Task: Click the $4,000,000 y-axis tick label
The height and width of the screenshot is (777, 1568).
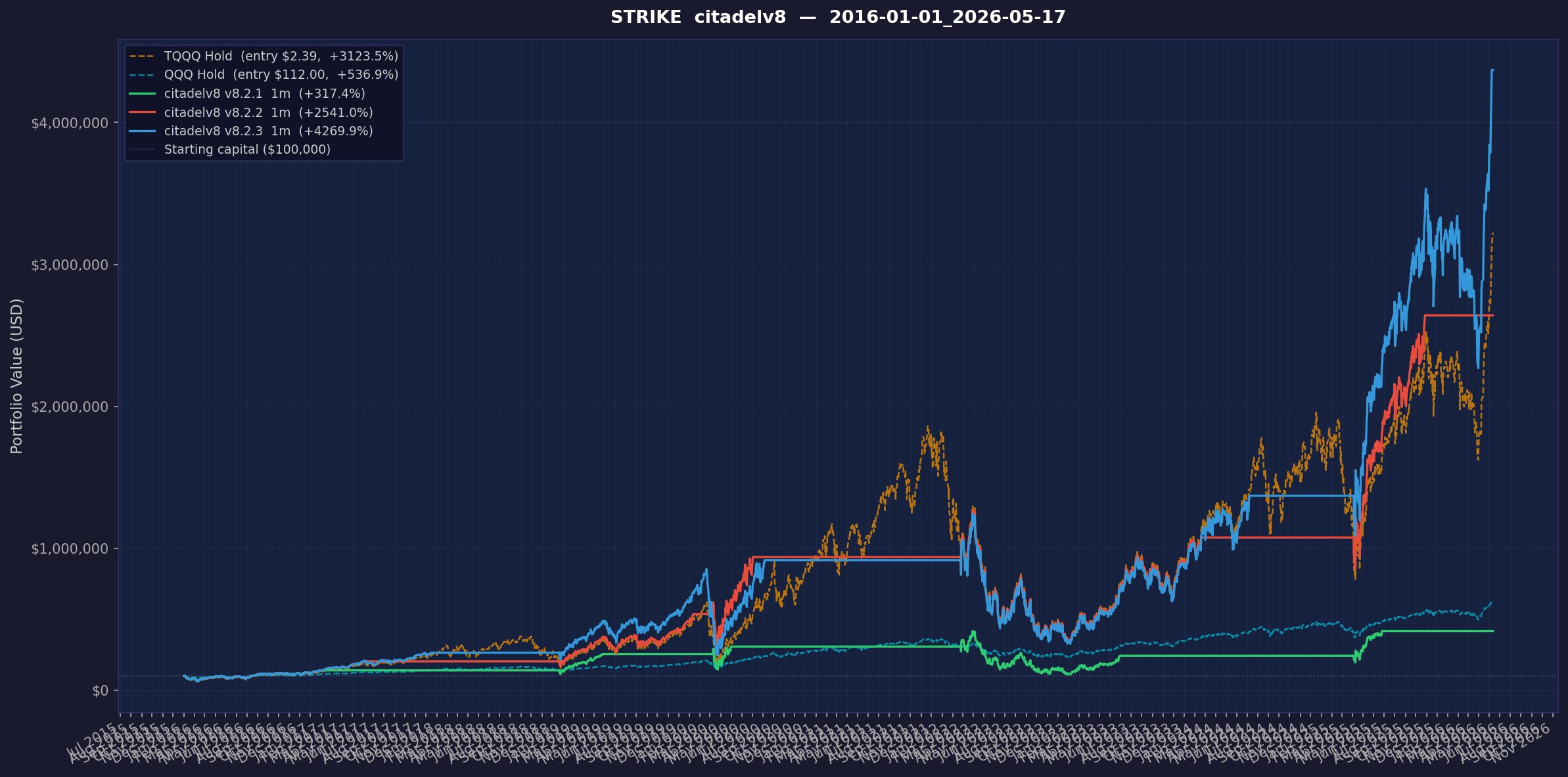Action: [69, 123]
